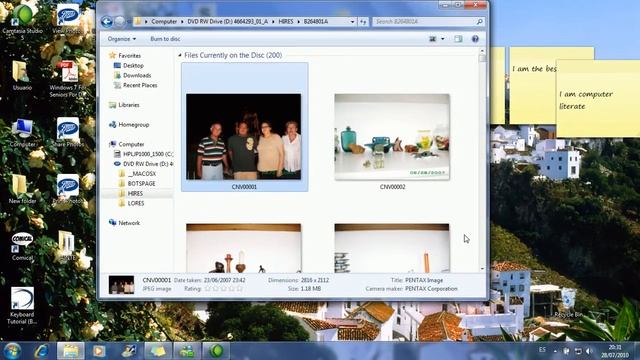Screen dimensions: 640x360
Task: Open Explorer help question mark icon
Action: (475, 39)
